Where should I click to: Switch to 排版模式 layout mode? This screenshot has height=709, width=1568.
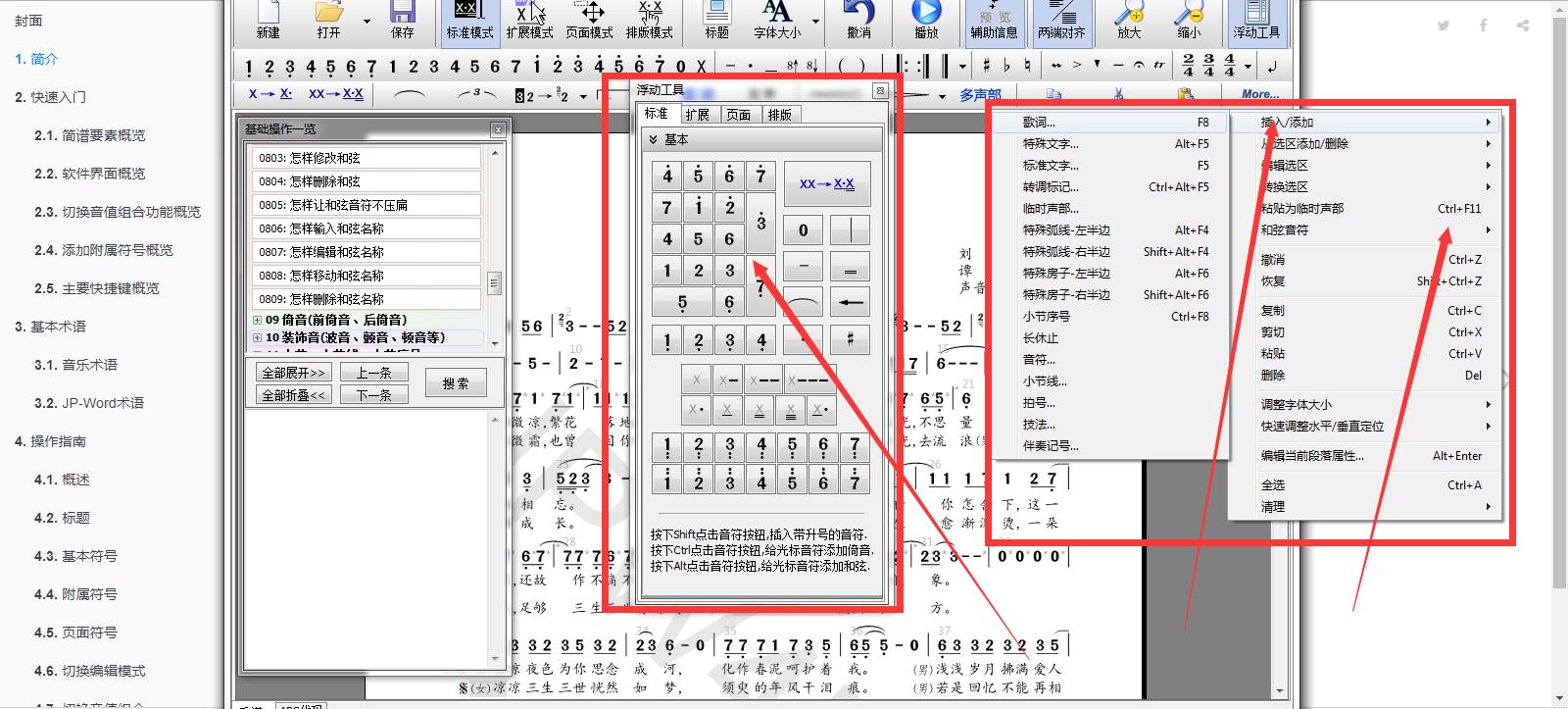(650, 21)
